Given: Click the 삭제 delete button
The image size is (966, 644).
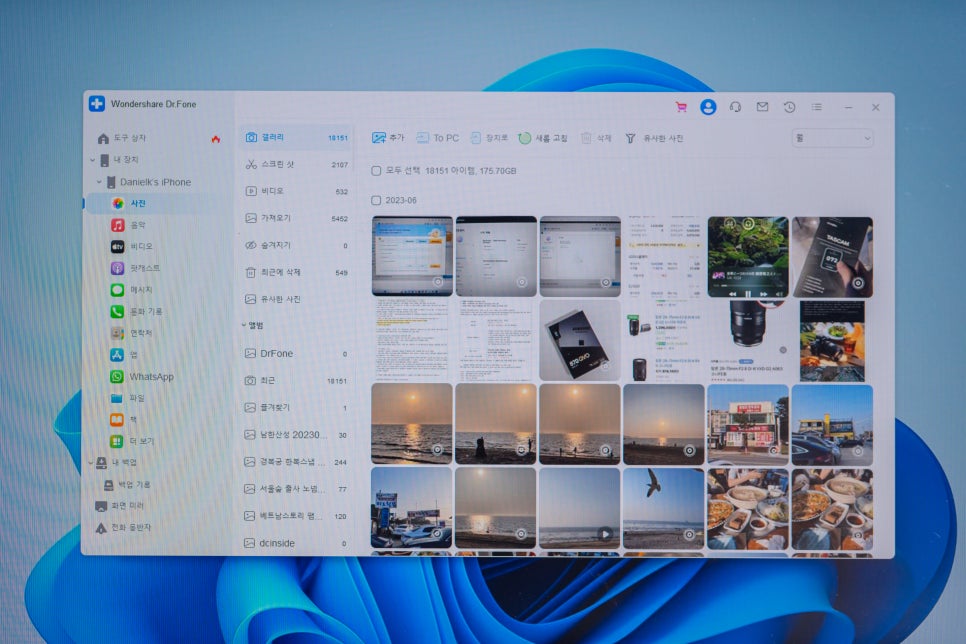Looking at the screenshot, I should pyautogui.click(x=596, y=138).
